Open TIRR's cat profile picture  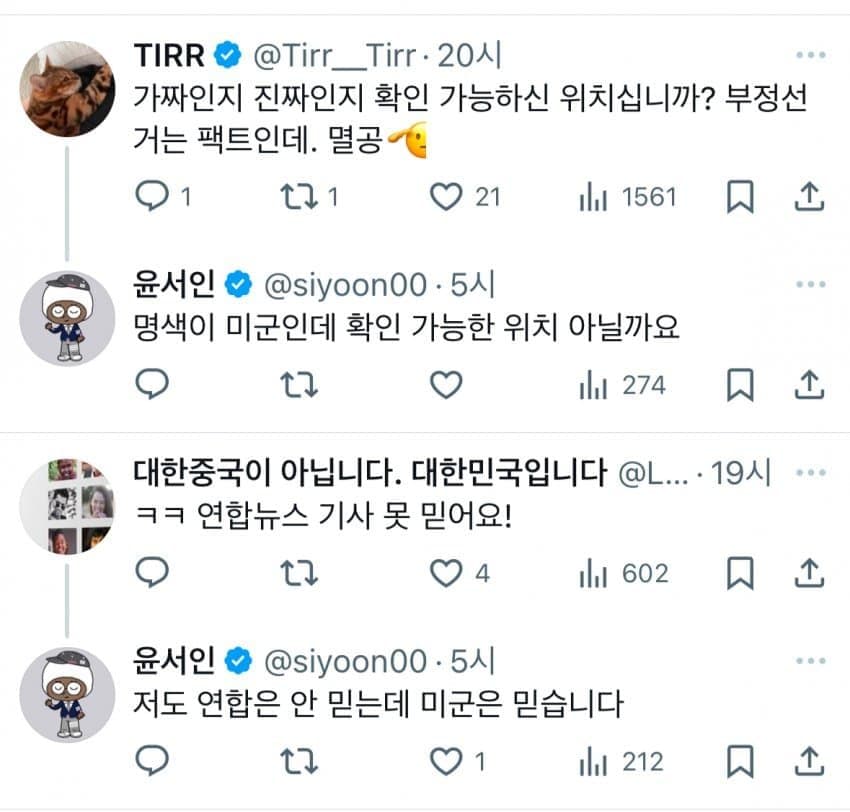pos(68,89)
